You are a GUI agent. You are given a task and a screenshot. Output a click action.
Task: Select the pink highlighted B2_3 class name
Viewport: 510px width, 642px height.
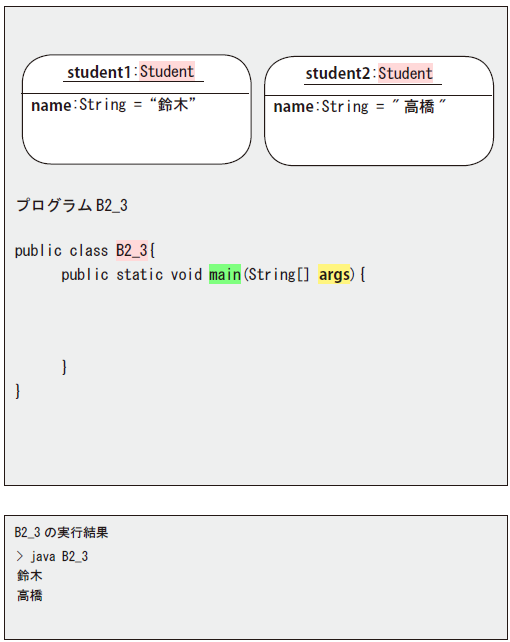coord(132,251)
